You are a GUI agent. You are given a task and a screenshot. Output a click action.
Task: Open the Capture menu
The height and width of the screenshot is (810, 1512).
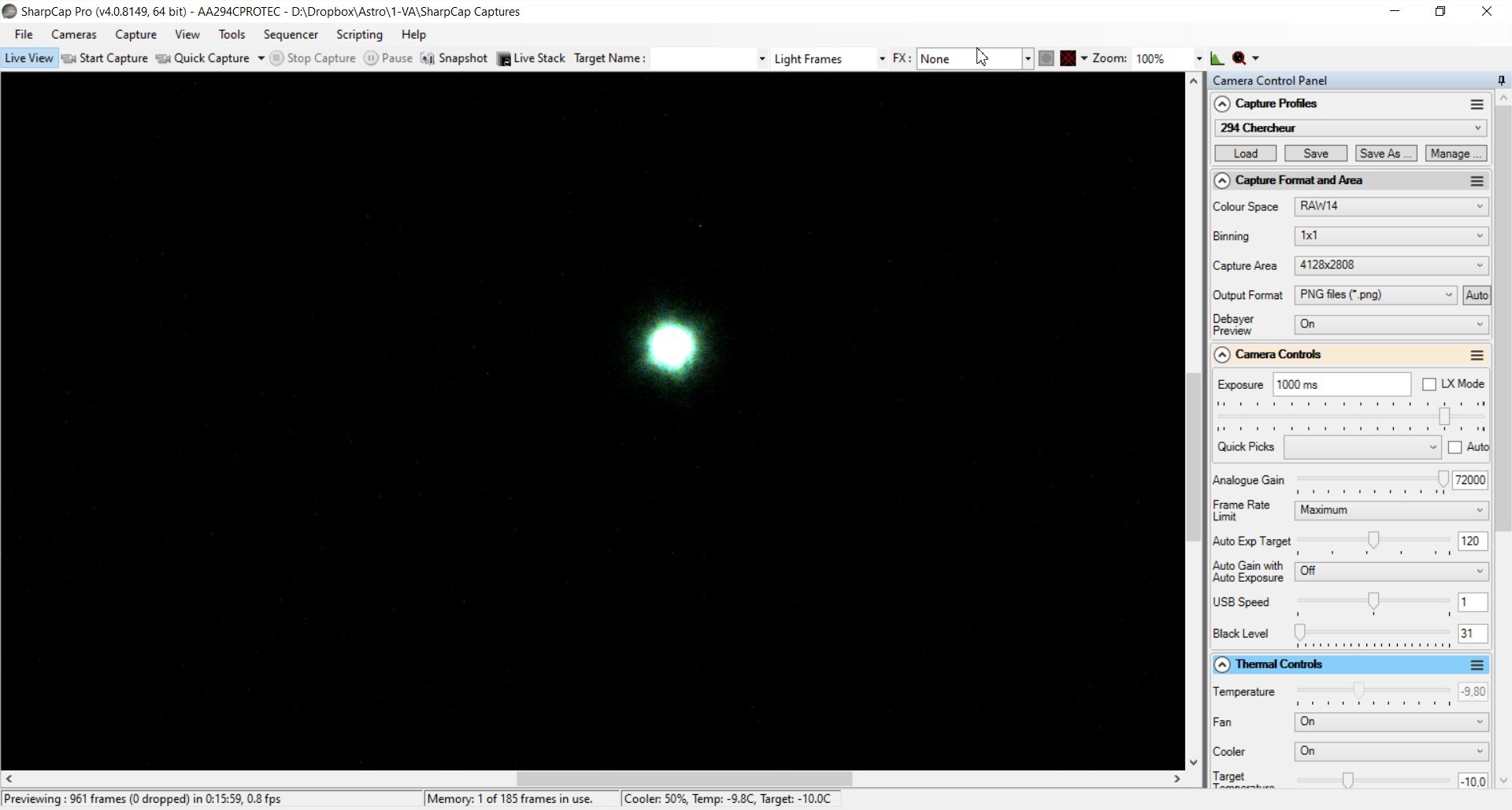(135, 35)
